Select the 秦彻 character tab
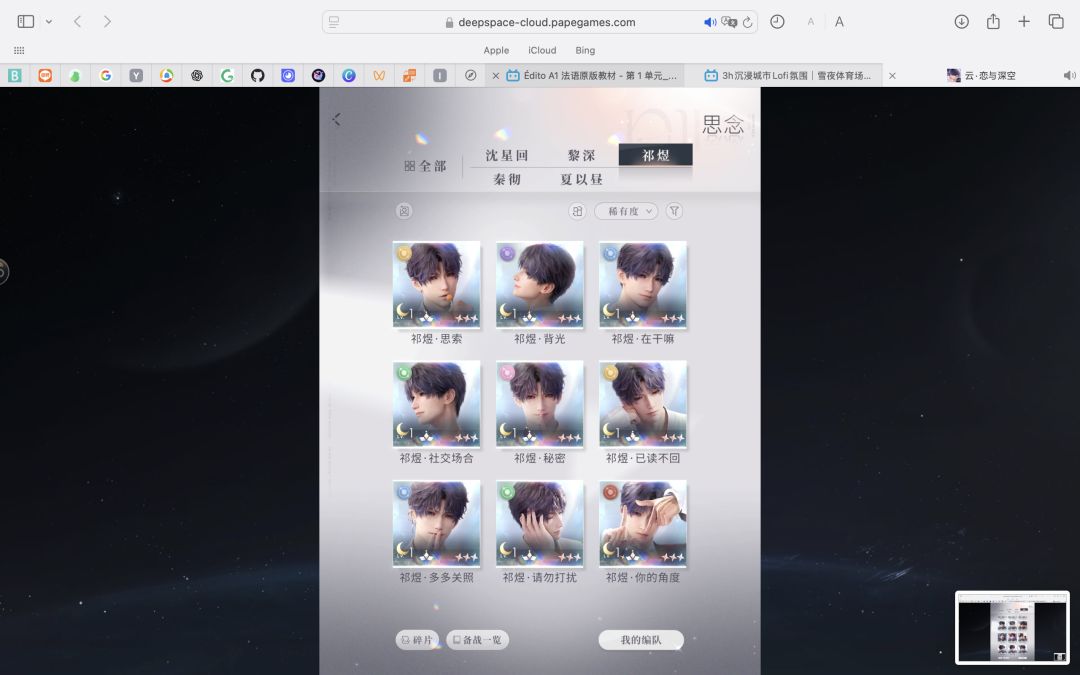The height and width of the screenshot is (675, 1080). pos(506,180)
